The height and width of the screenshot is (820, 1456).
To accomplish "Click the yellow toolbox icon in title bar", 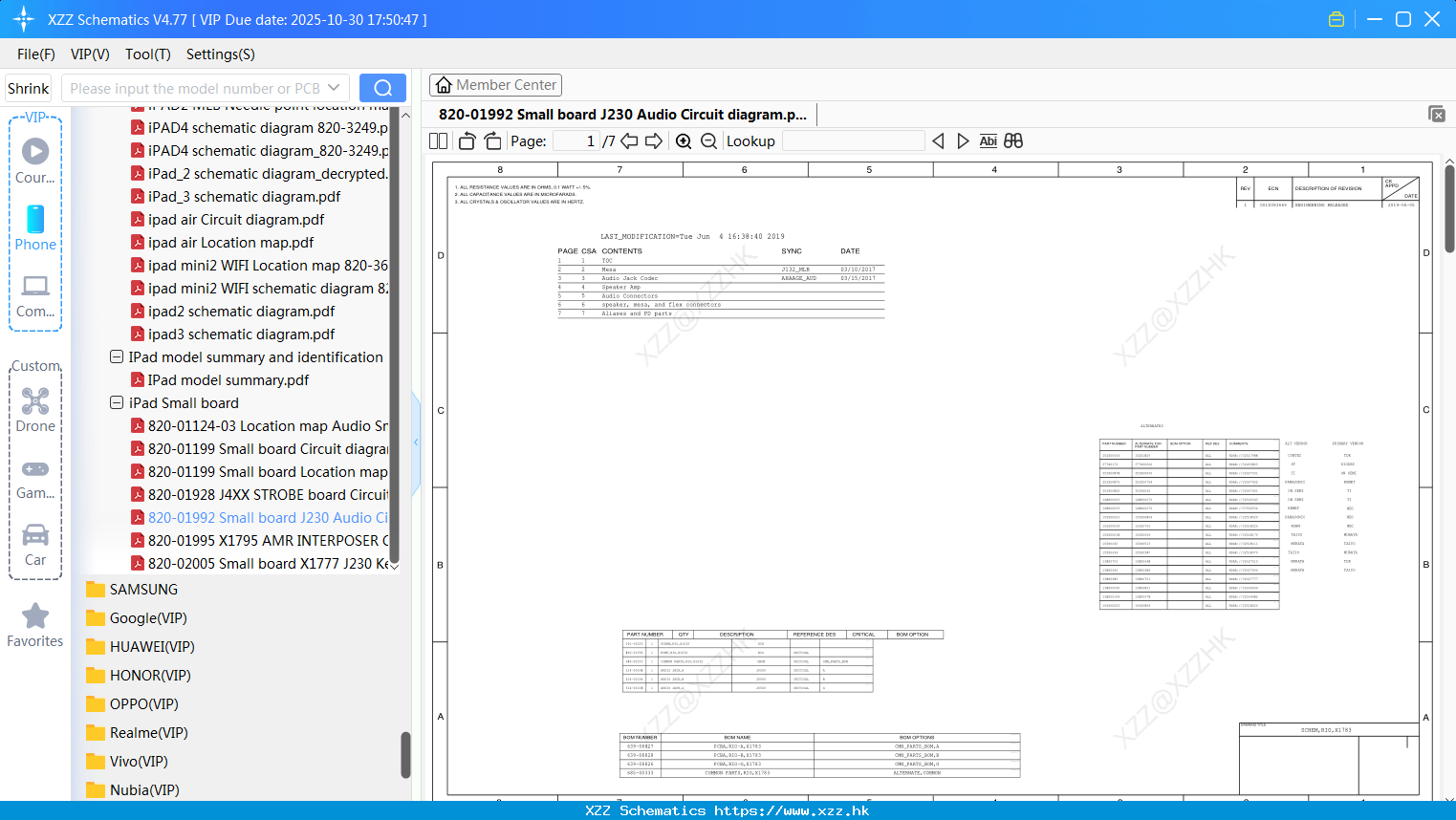I will pyautogui.click(x=1336, y=19).
